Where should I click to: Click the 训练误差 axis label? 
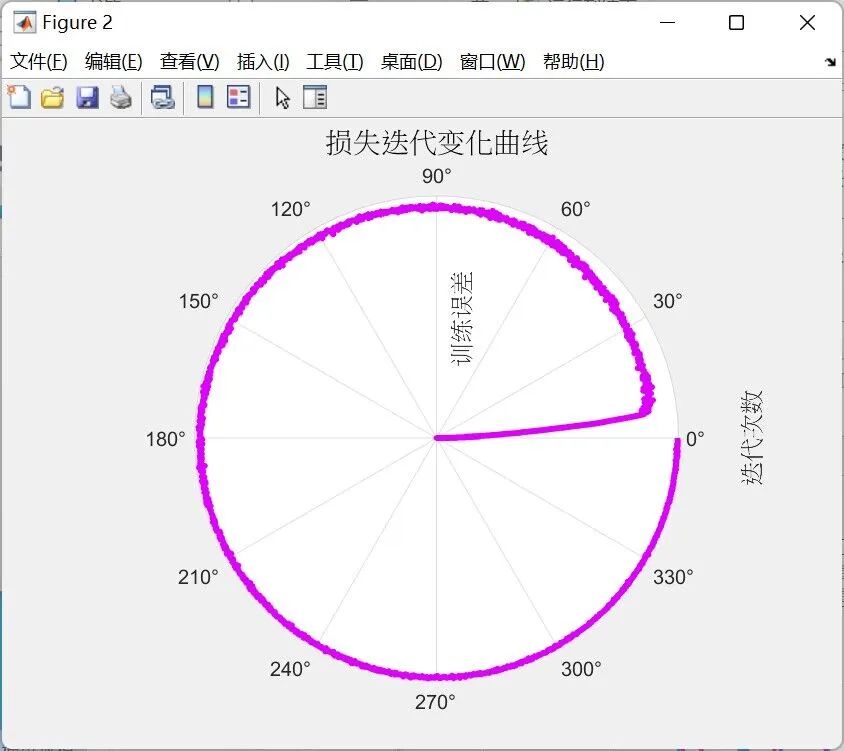[x=462, y=318]
